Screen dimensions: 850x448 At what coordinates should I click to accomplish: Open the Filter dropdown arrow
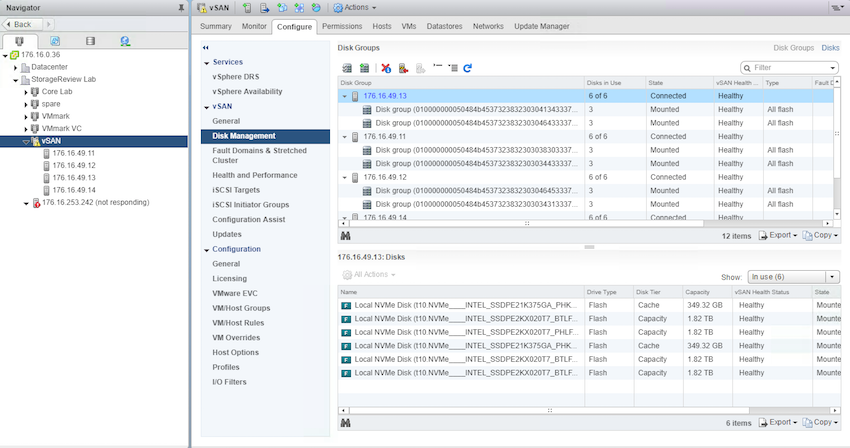coord(832,68)
